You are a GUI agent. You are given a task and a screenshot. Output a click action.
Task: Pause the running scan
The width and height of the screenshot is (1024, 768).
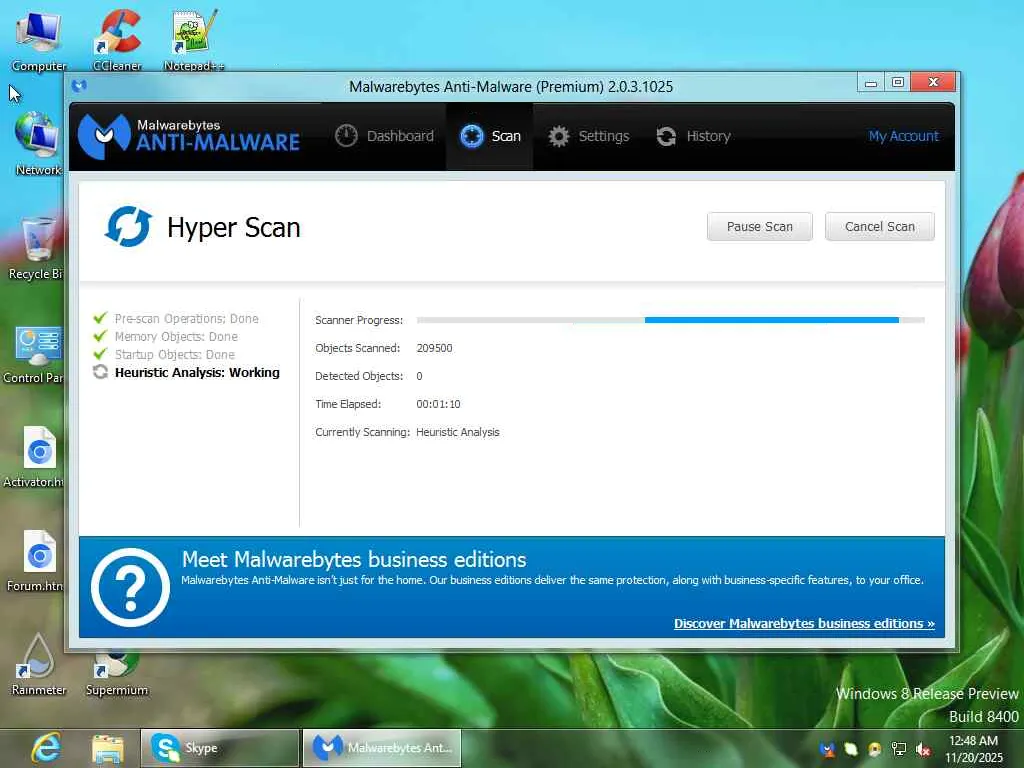pyautogui.click(x=760, y=227)
